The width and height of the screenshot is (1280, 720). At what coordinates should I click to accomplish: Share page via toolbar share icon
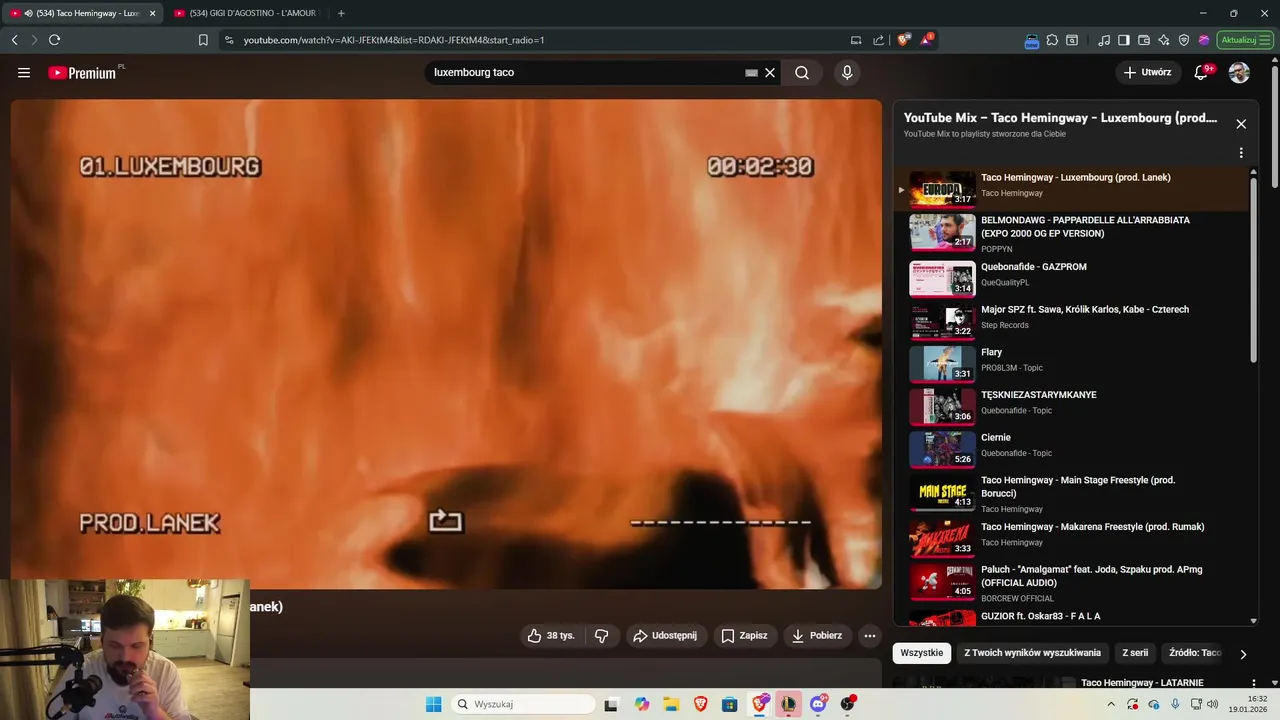(x=878, y=40)
